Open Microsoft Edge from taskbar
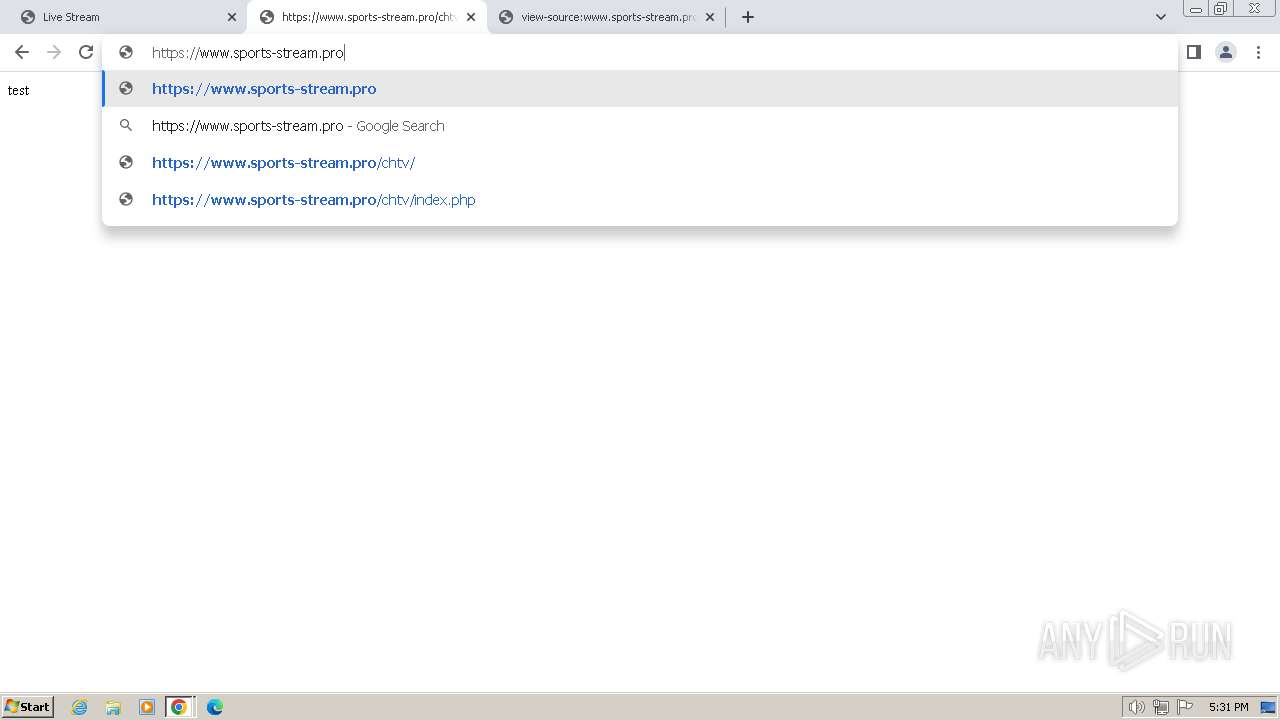This screenshot has height=720, width=1280. pyautogui.click(x=215, y=707)
